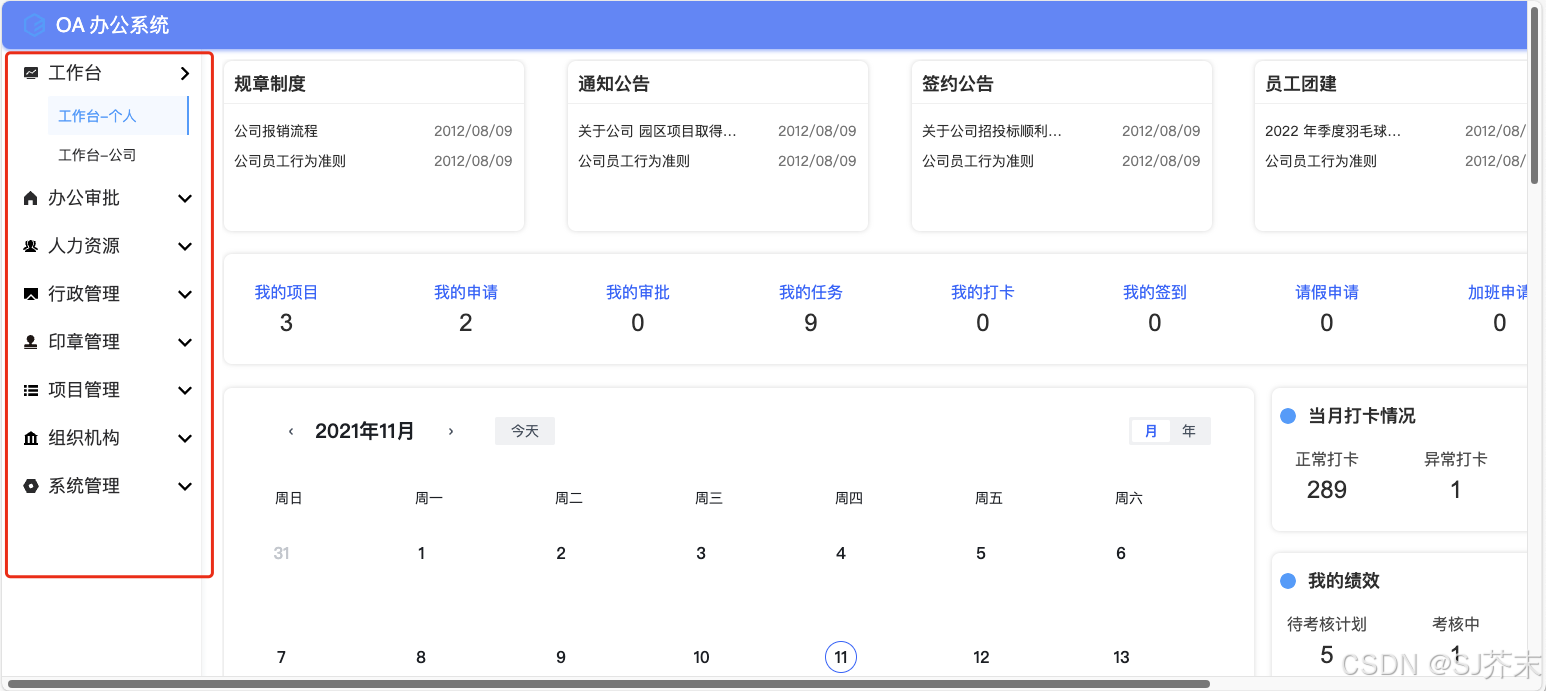Switch calendar to 年 view
1546x691 pixels.
pos(1189,431)
